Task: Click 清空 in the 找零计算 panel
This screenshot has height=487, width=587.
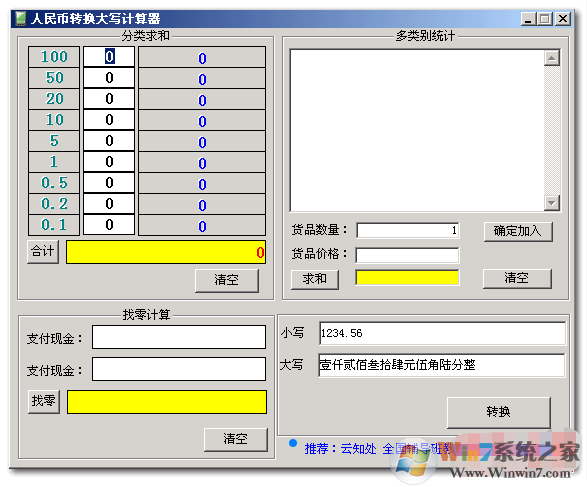Action: [x=235, y=439]
